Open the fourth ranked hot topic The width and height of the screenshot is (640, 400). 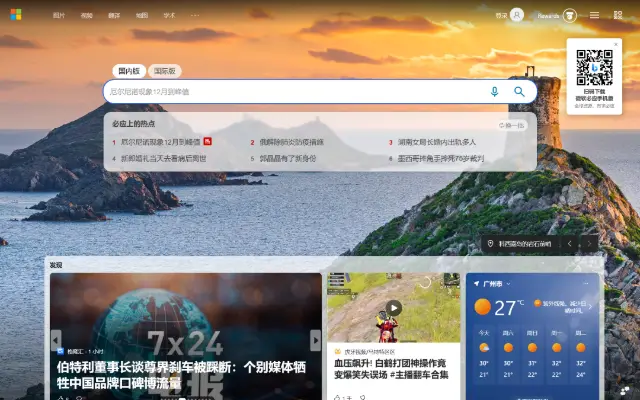coord(163,158)
